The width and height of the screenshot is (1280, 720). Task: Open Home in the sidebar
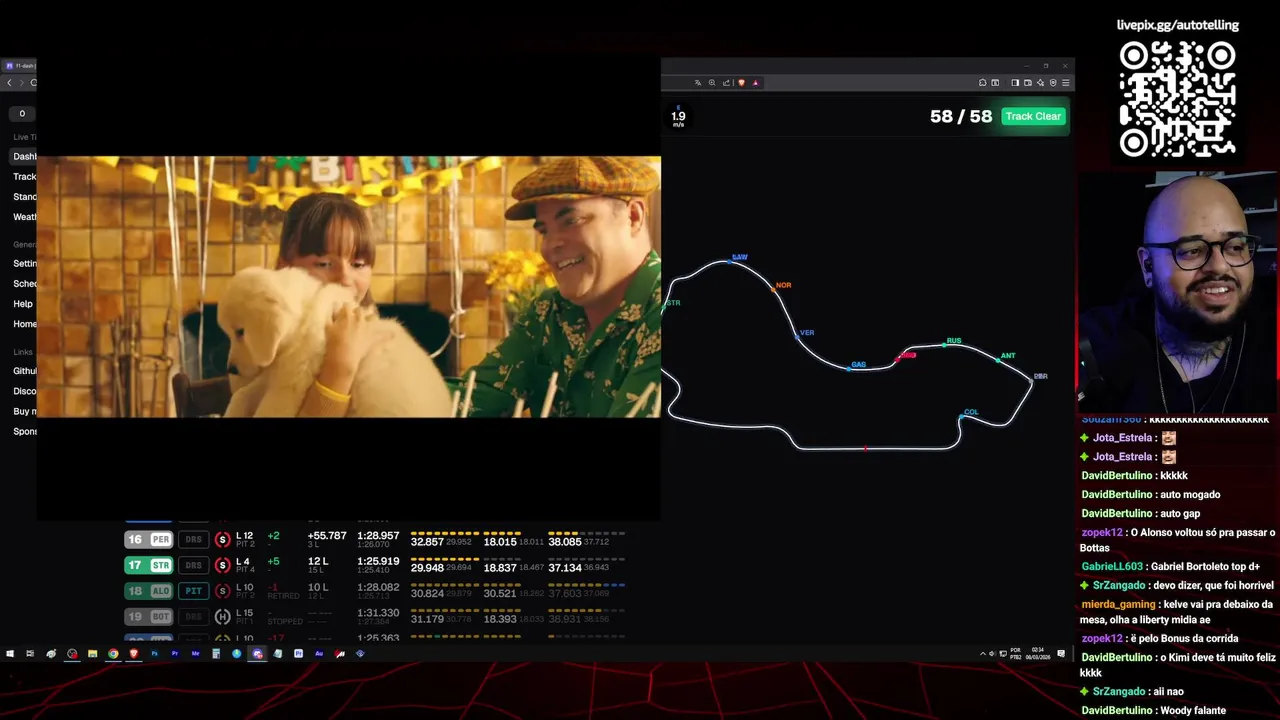click(x=24, y=324)
